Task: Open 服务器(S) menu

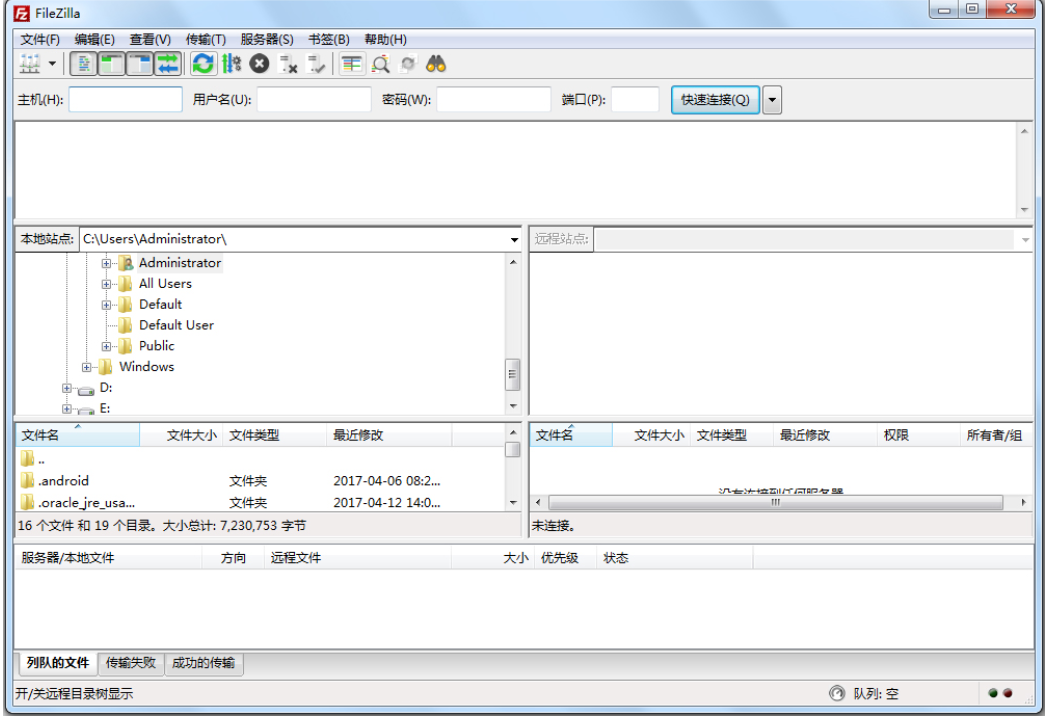Action: pos(267,39)
